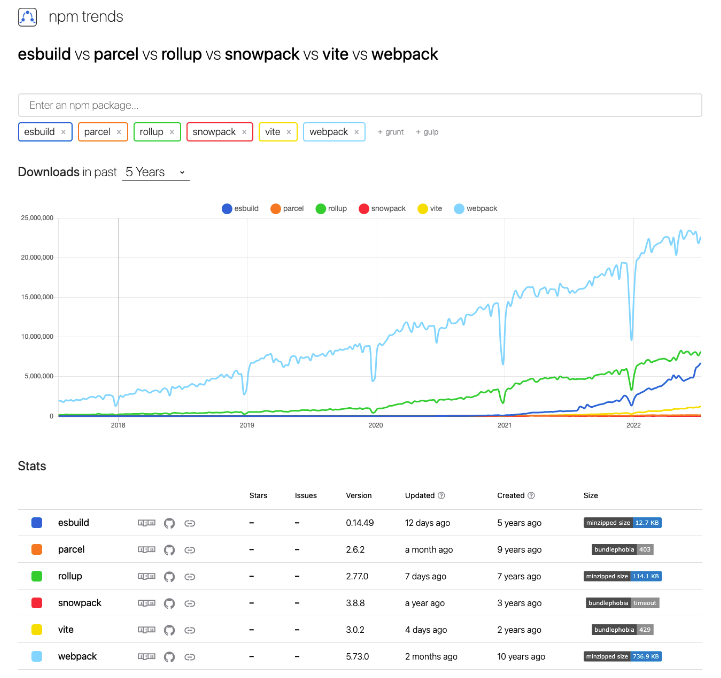Click snowpack name in Stats table
This screenshot has height=678, width=721.
click(80, 603)
